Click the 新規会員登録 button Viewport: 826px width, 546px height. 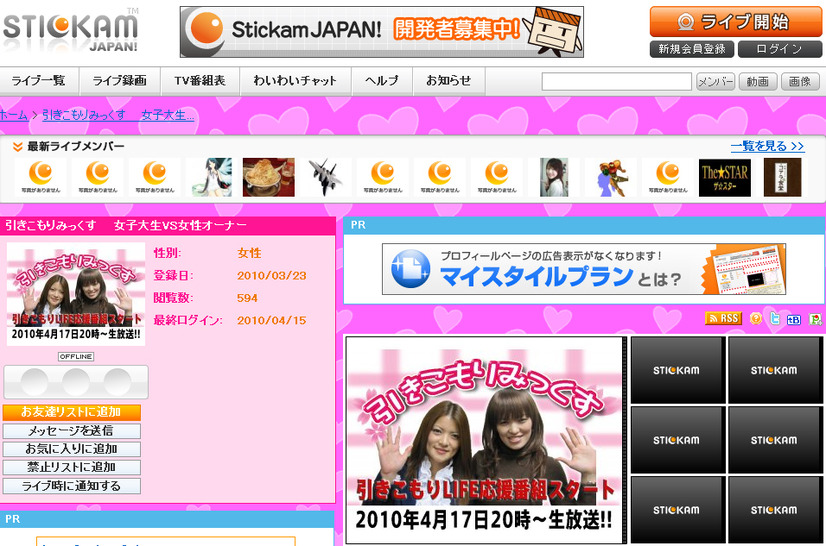click(x=692, y=49)
